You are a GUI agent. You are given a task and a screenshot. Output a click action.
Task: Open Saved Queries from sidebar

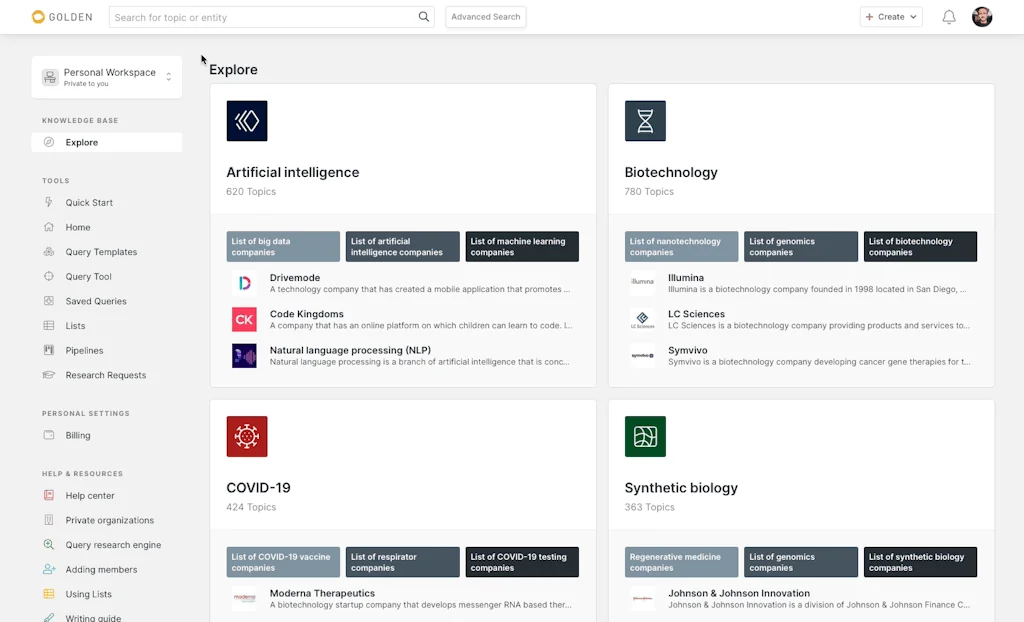(96, 301)
